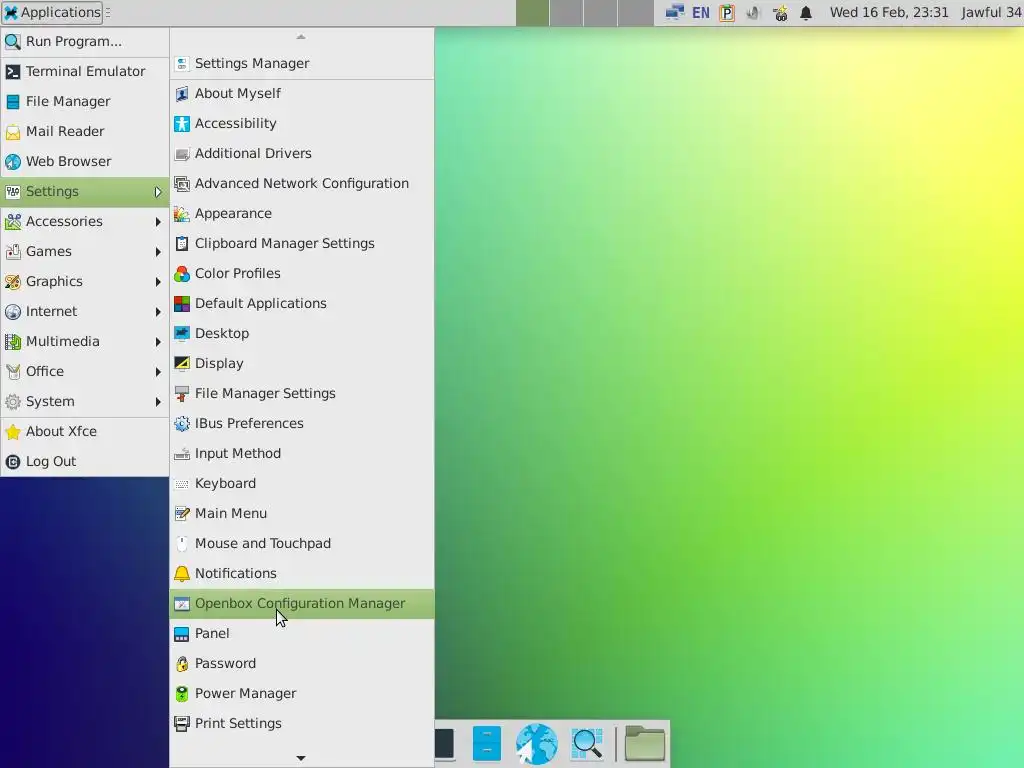Open the home folder icon in dock
The width and height of the screenshot is (1024, 768).
tap(645, 744)
